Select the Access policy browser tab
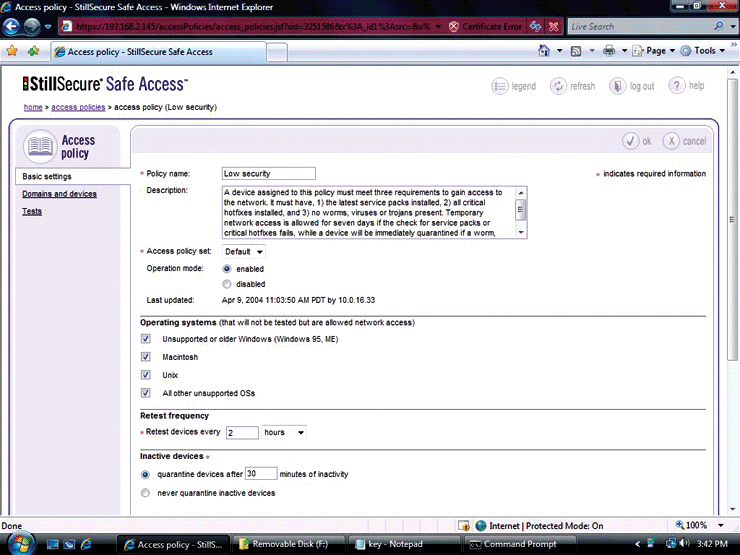The width and height of the screenshot is (740, 555). click(159, 52)
